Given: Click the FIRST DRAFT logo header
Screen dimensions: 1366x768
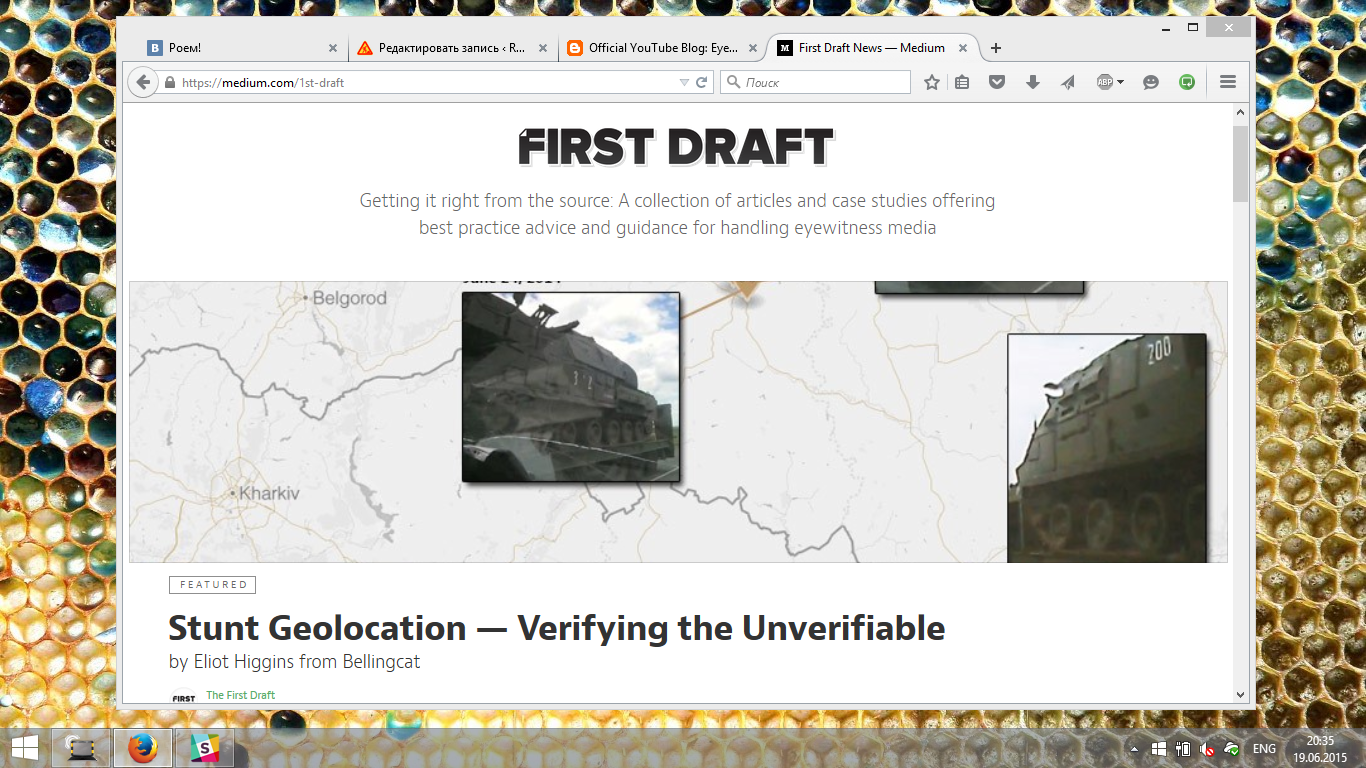Looking at the screenshot, I should pyautogui.click(x=676, y=147).
